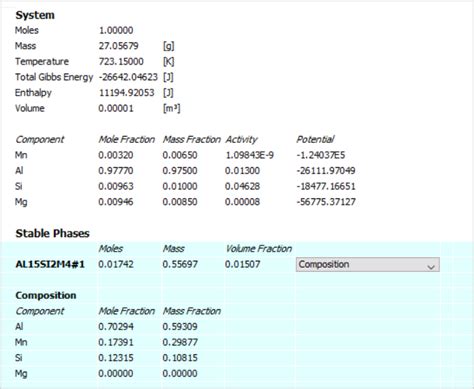
Task: Select the Enthalpy value 11194.92053
Action: (126, 93)
